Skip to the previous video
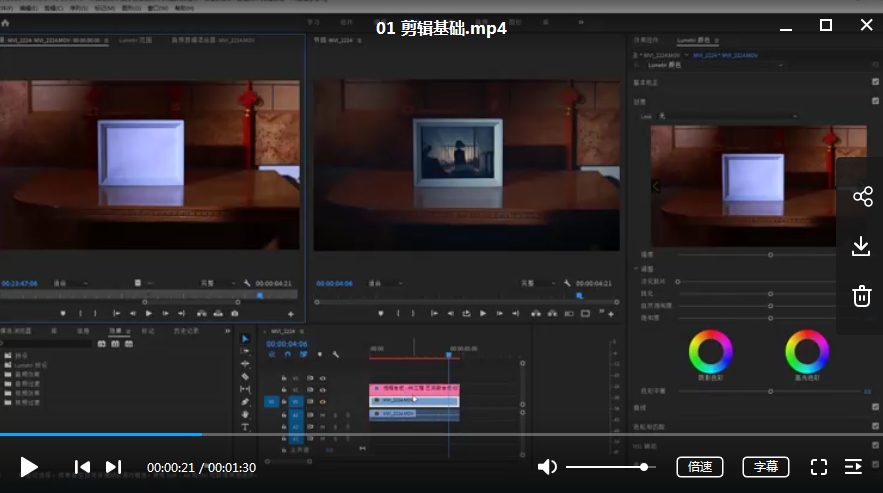 tap(83, 467)
